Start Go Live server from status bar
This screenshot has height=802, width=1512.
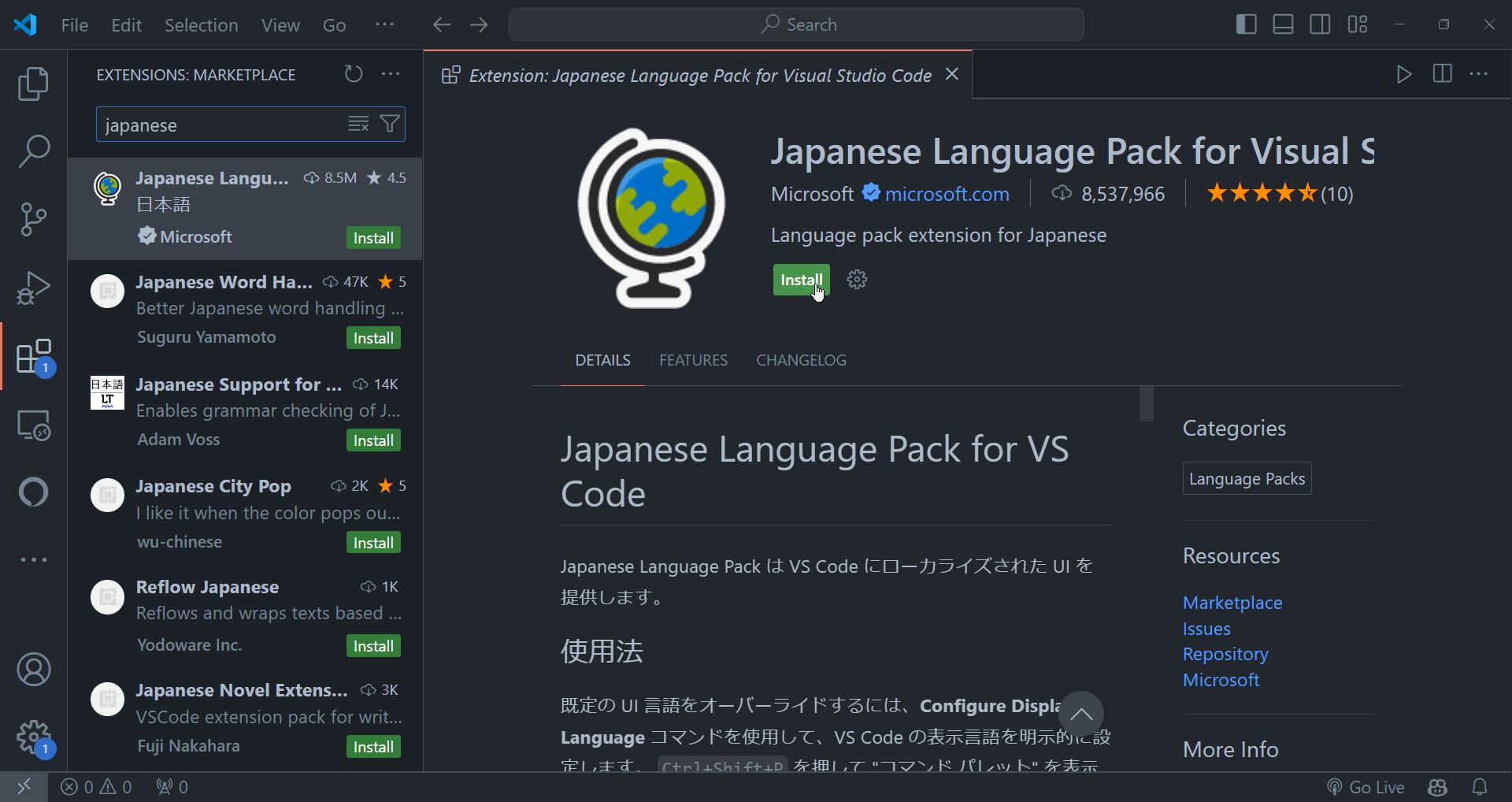pos(1366,786)
